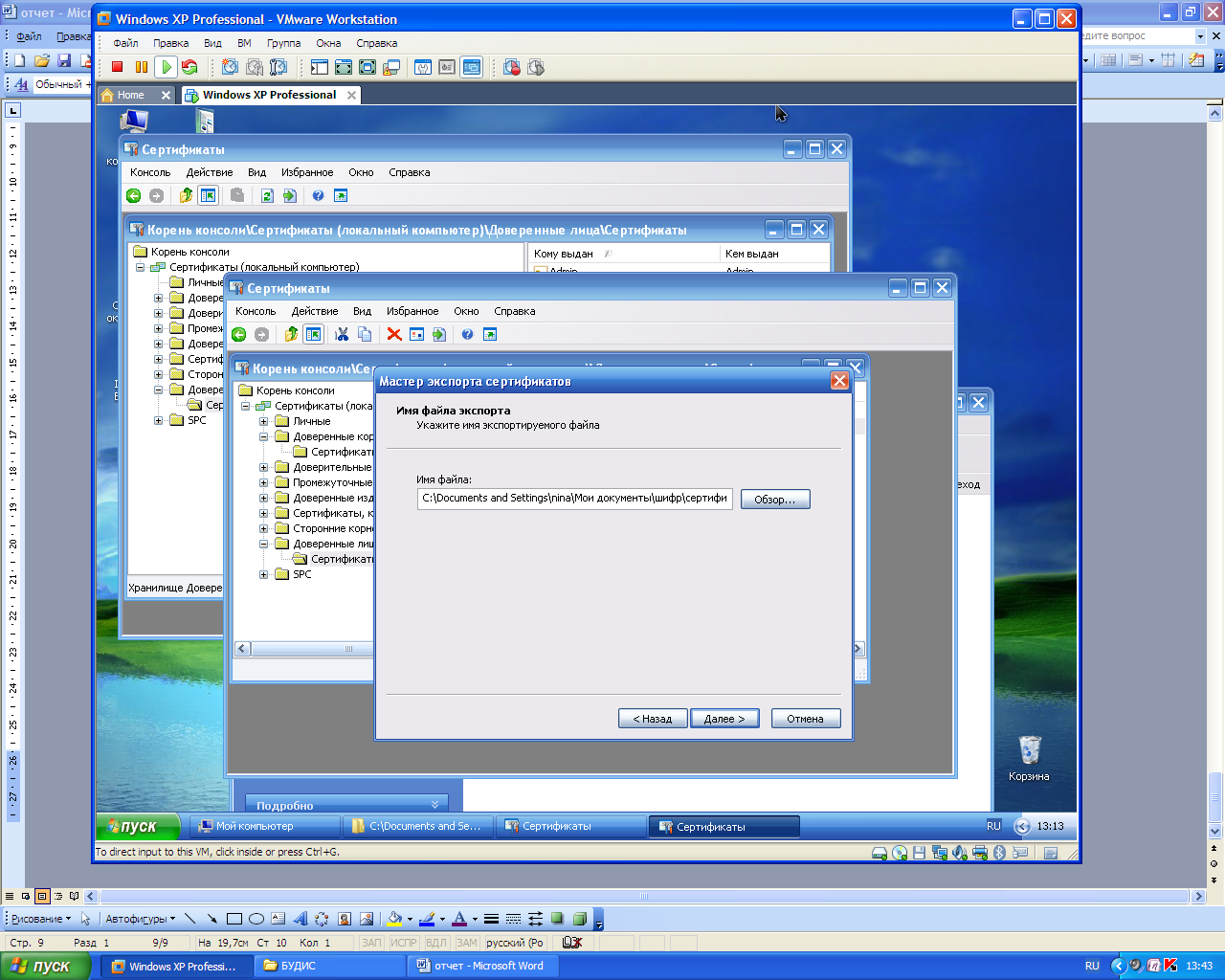
Task: Open Консоль menu in front Сертификаты console
Action: 256,311
